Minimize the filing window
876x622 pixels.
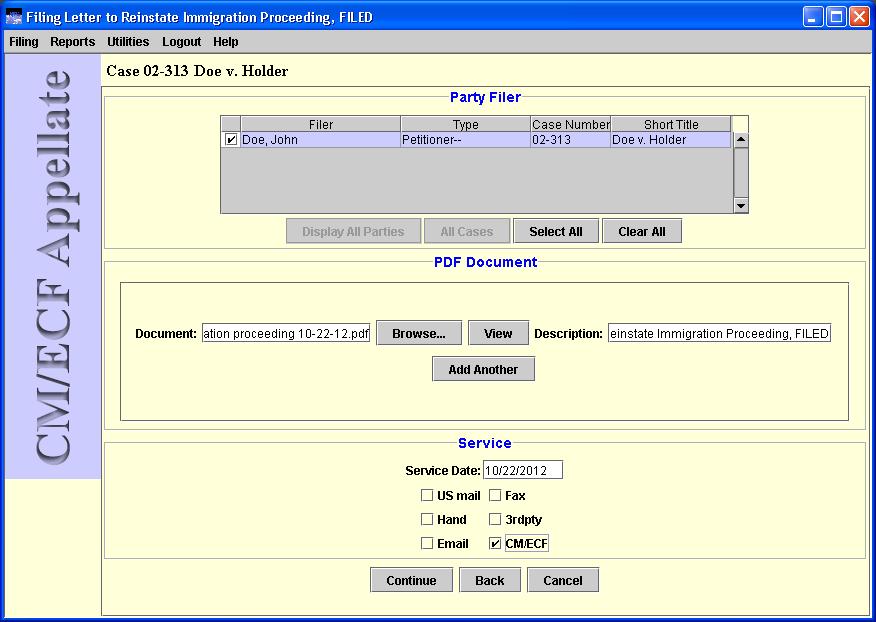click(813, 17)
